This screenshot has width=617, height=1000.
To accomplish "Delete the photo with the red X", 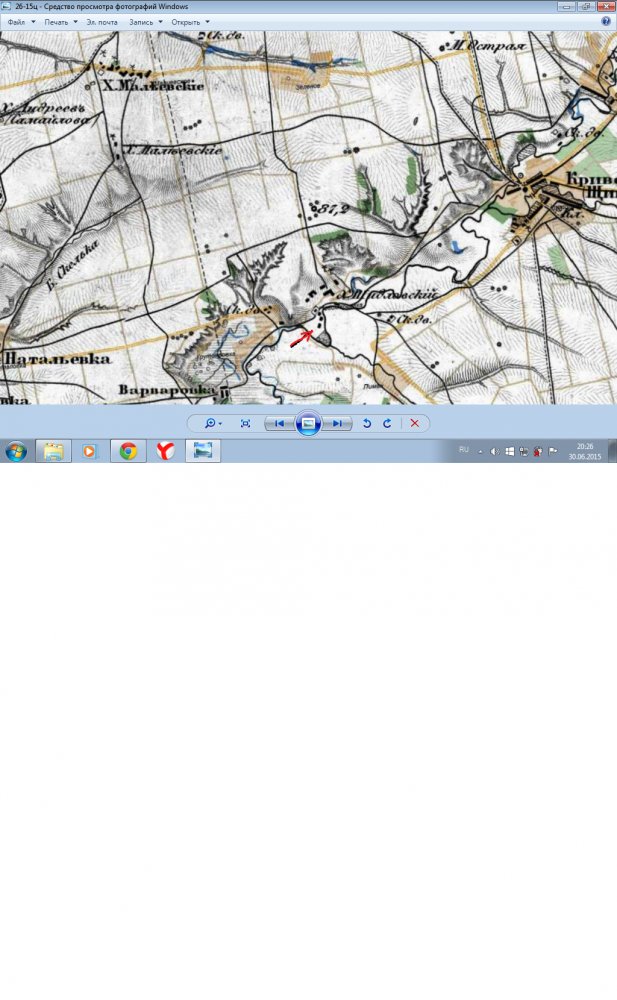I will point(415,424).
